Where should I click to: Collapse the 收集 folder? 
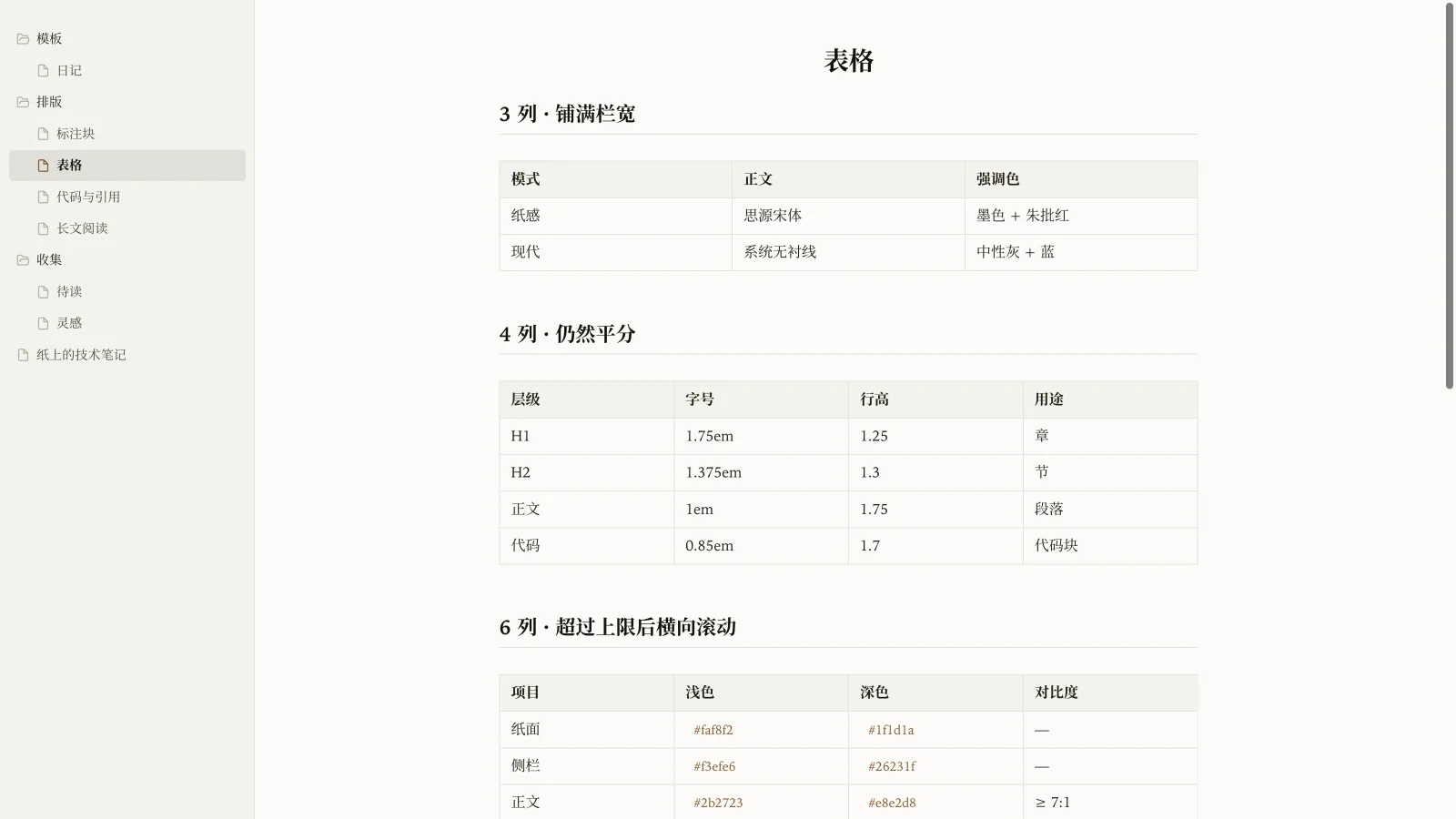click(127, 260)
